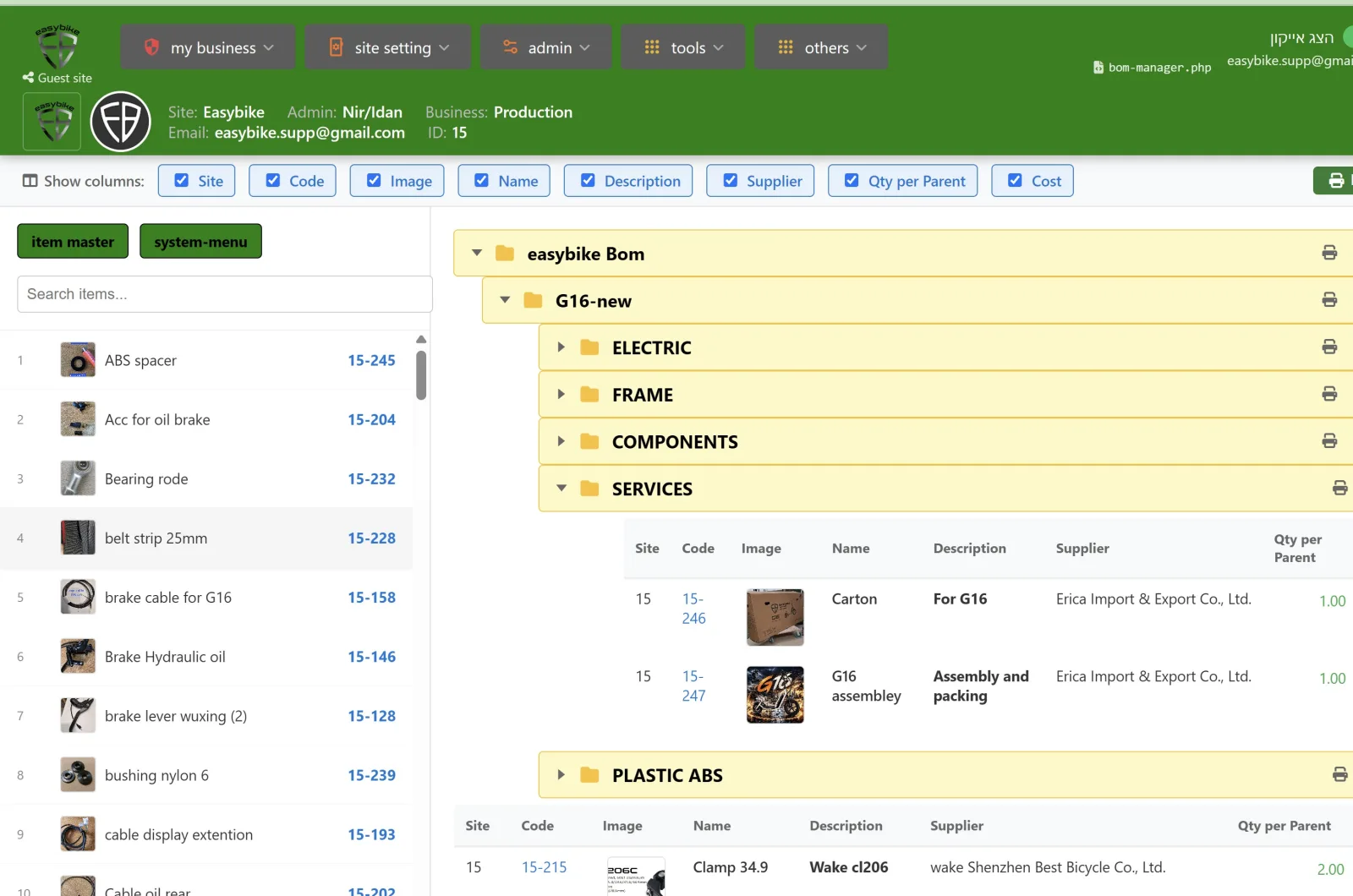Open the admin menu

pyautogui.click(x=545, y=47)
